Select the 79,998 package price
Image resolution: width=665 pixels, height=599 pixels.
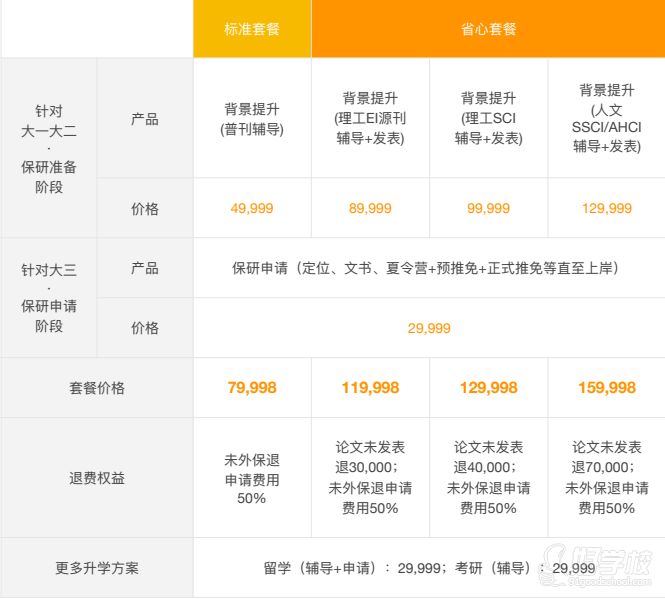pyautogui.click(x=252, y=388)
